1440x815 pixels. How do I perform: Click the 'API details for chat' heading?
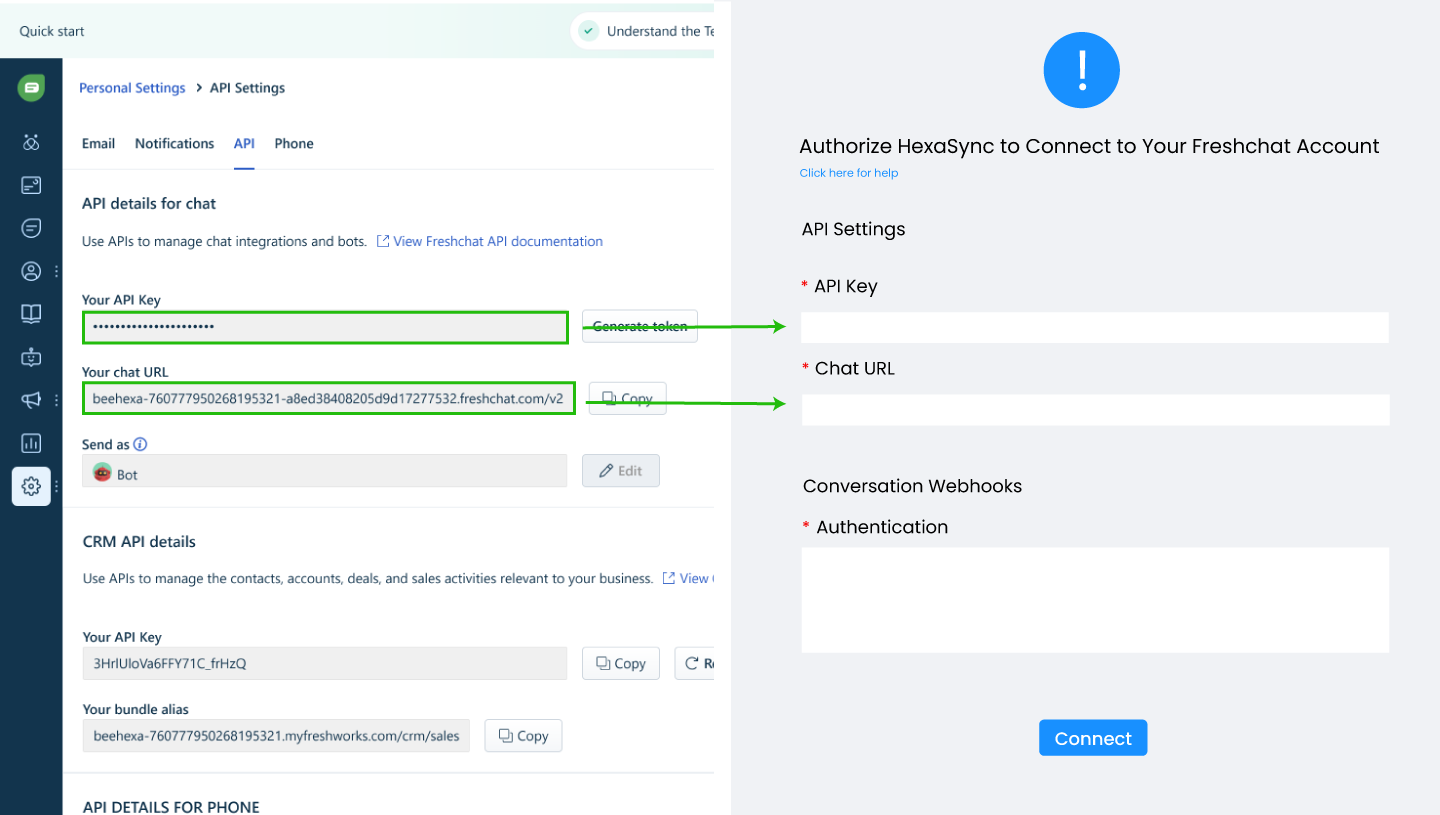(x=149, y=203)
